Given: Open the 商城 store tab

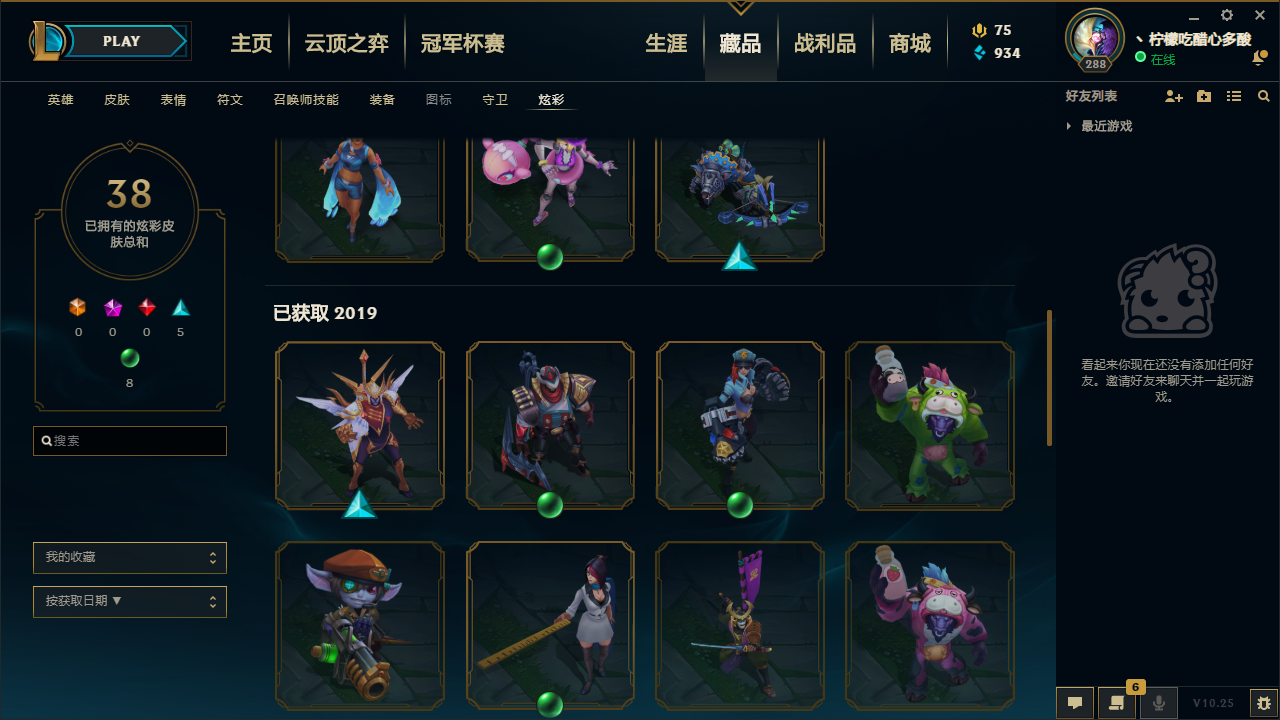Looking at the screenshot, I should pyautogui.click(x=910, y=43).
